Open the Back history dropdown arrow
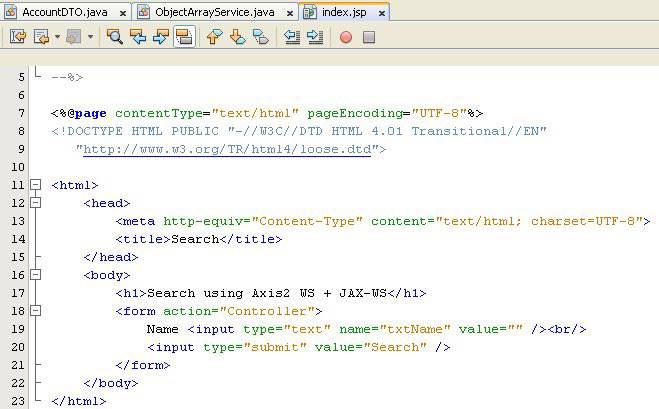 pyautogui.click(x=57, y=37)
